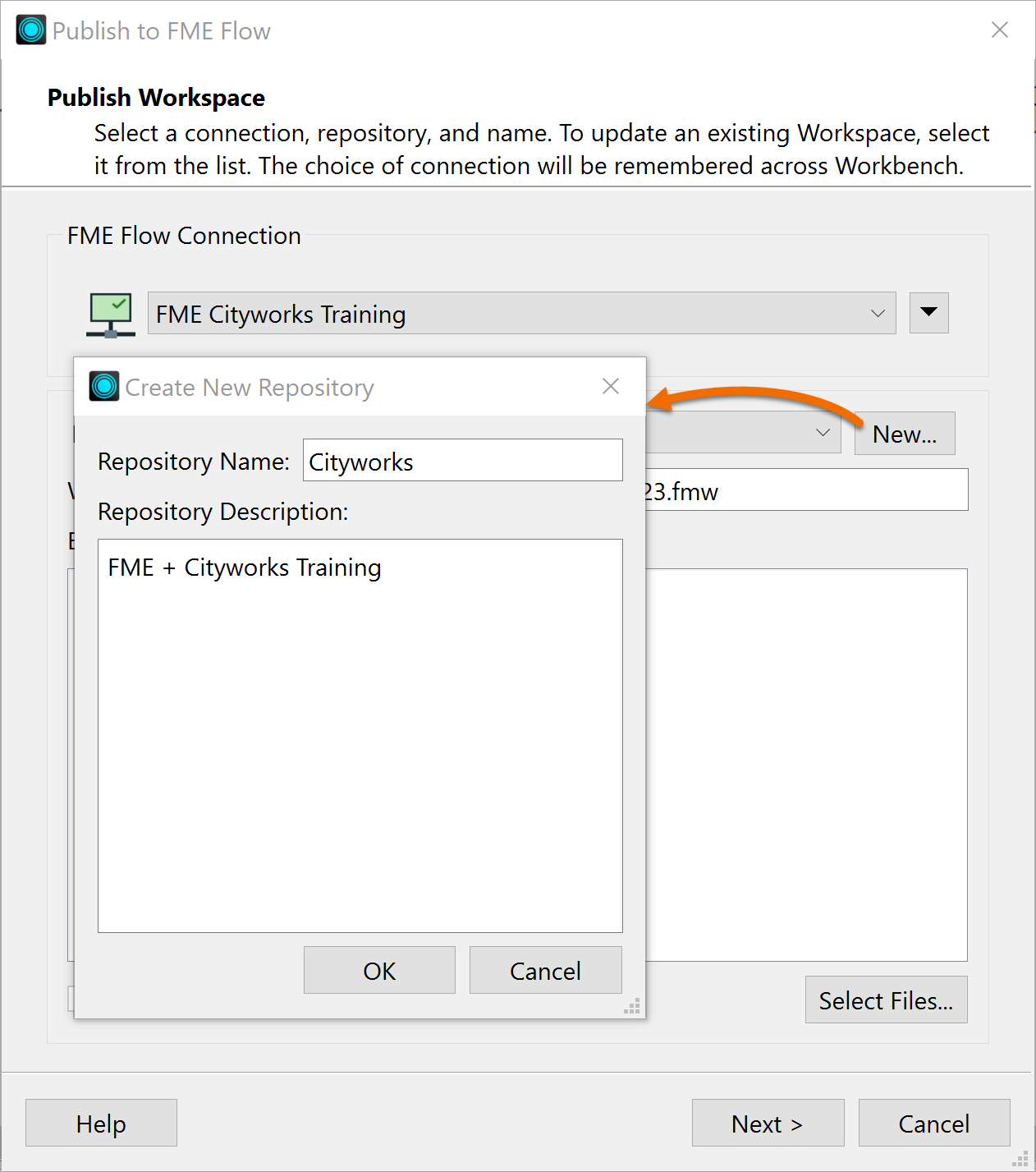Select the FME Cityworks Training connection entry
Screen dimensions: 1036x1172
pos(279,313)
